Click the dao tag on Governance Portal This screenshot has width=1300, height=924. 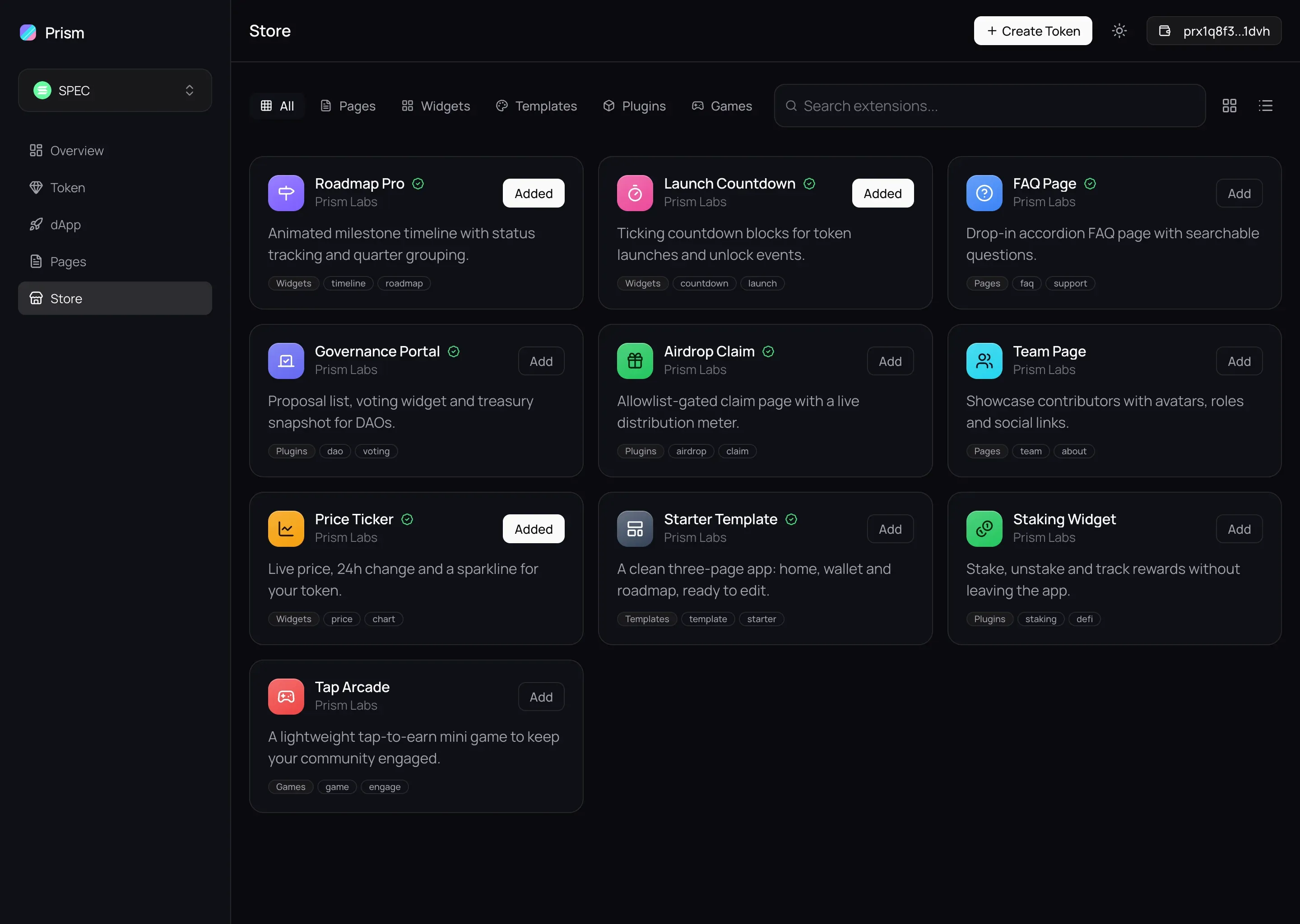335,451
